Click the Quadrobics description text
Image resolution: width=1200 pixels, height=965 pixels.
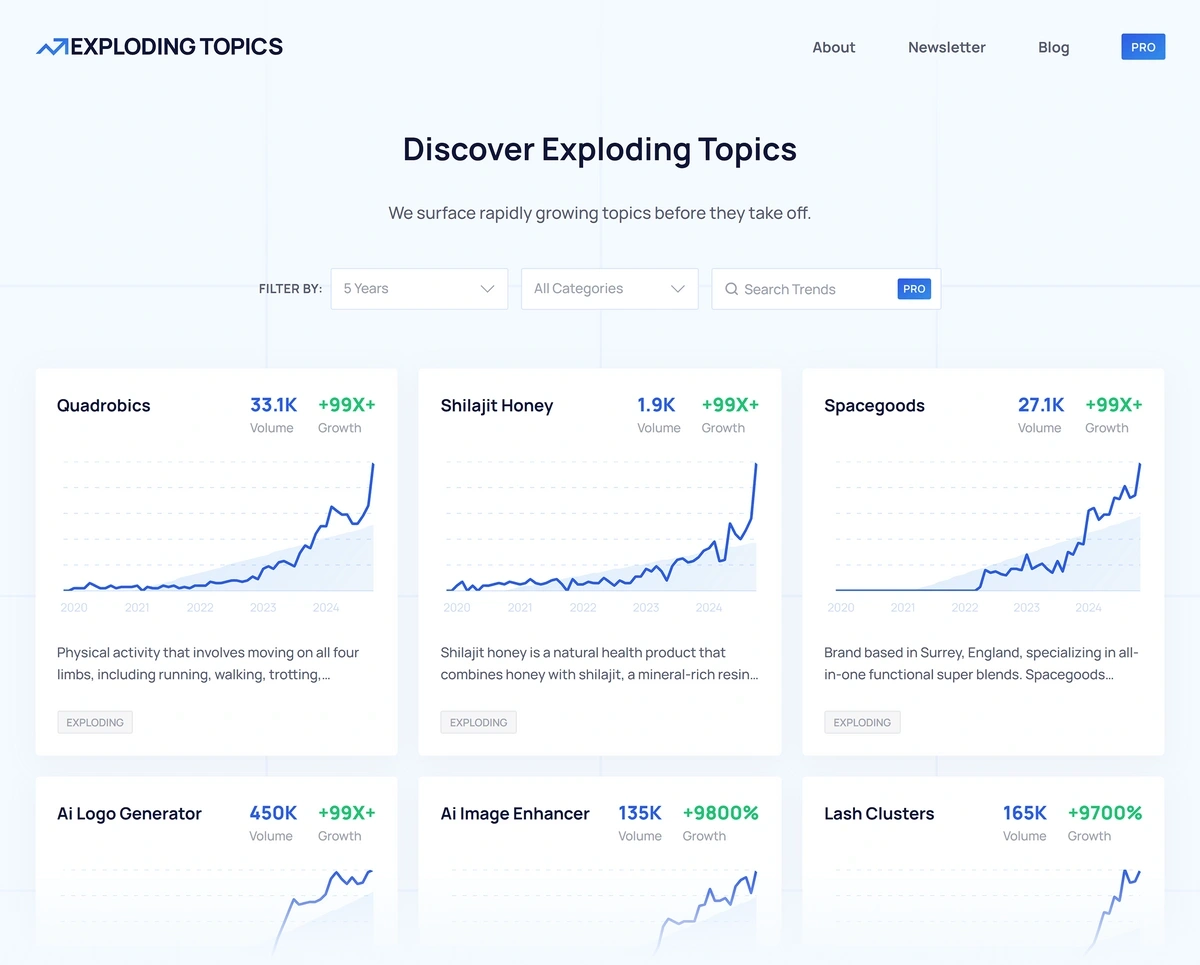(x=208, y=663)
